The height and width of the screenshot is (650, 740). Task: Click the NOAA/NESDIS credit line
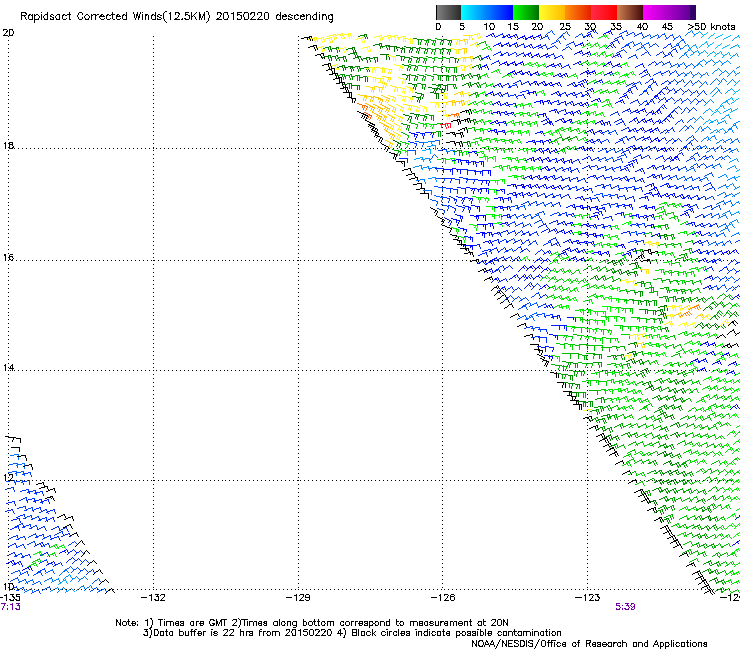pyautogui.click(x=589, y=644)
